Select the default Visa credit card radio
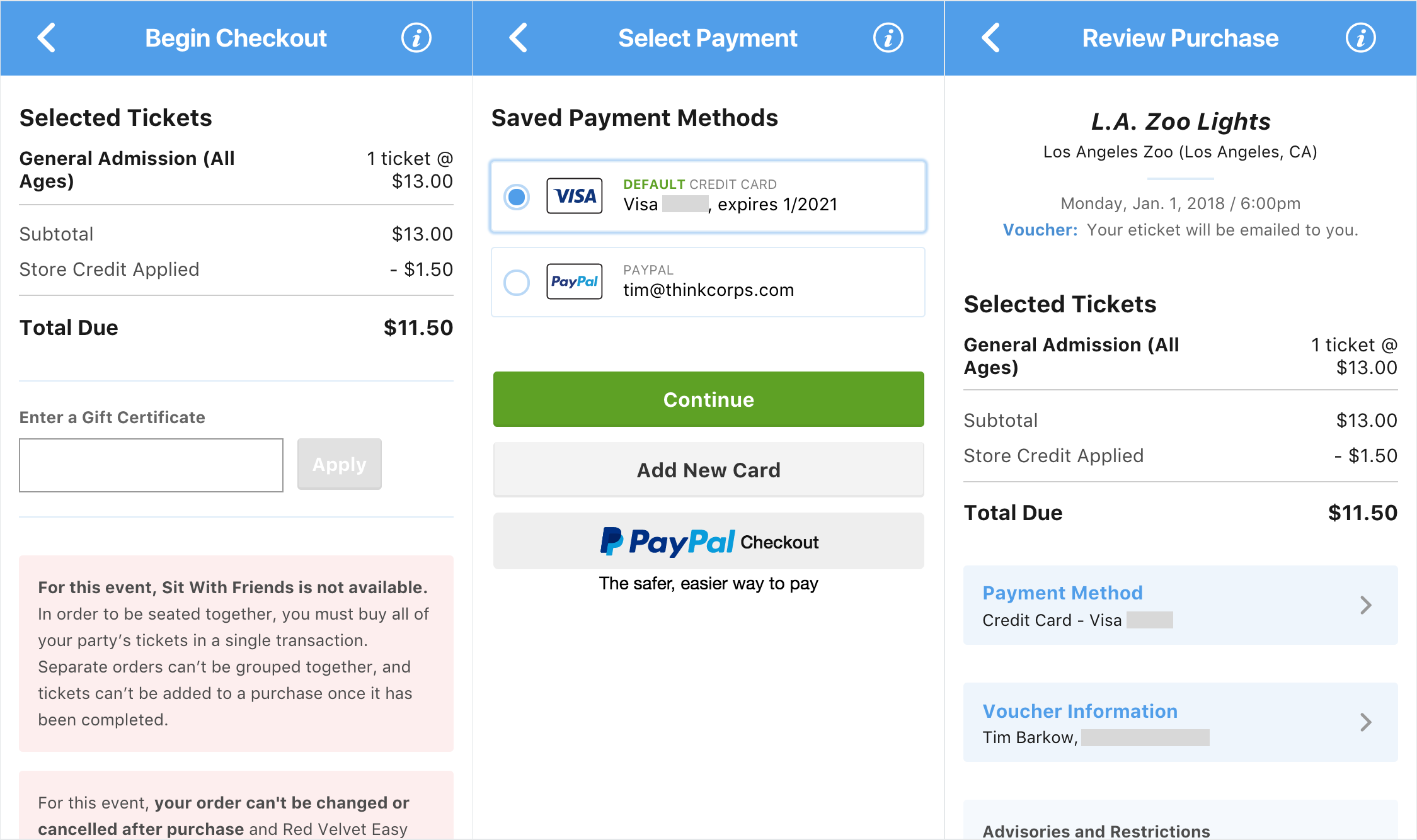This screenshot has width=1417, height=840. (x=517, y=196)
